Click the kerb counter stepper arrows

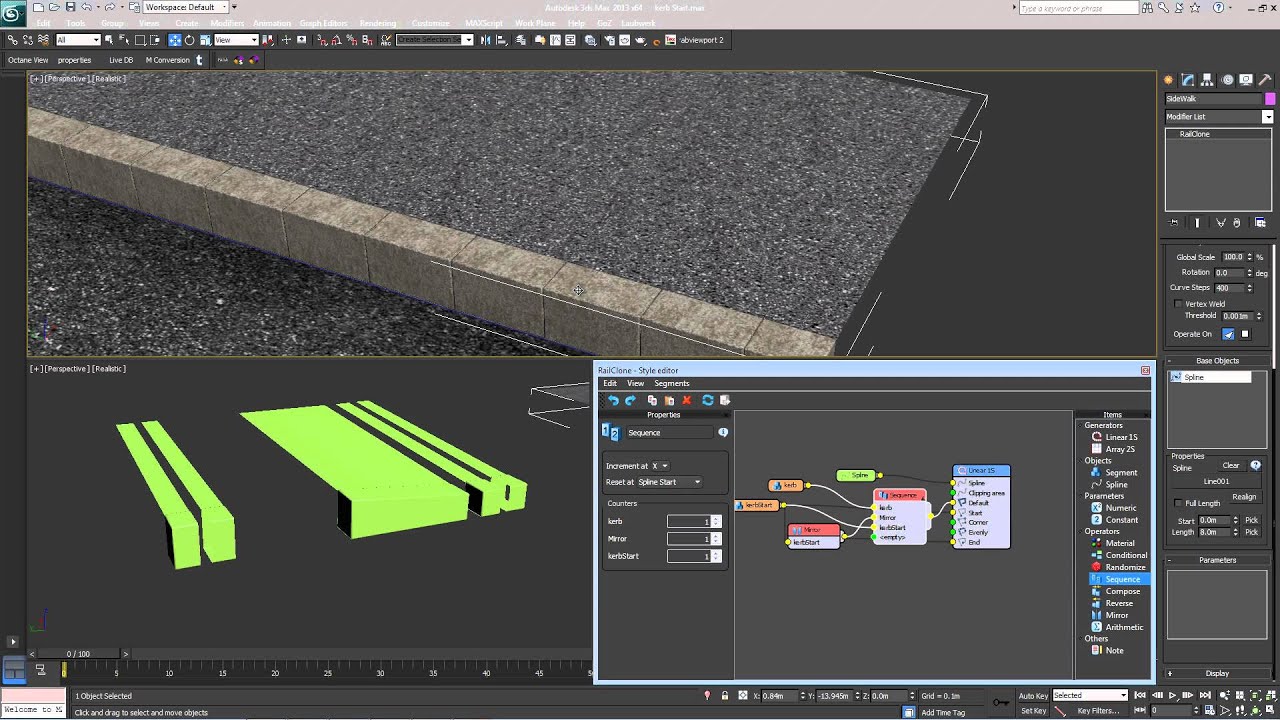[x=716, y=521]
